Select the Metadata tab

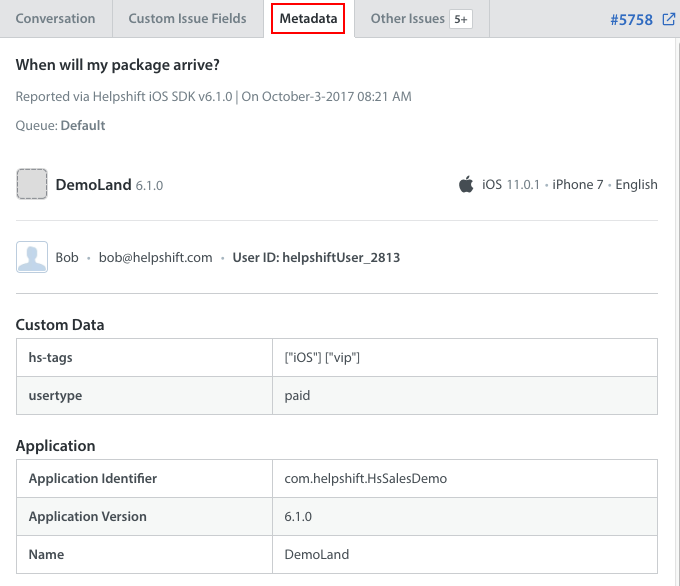click(308, 19)
